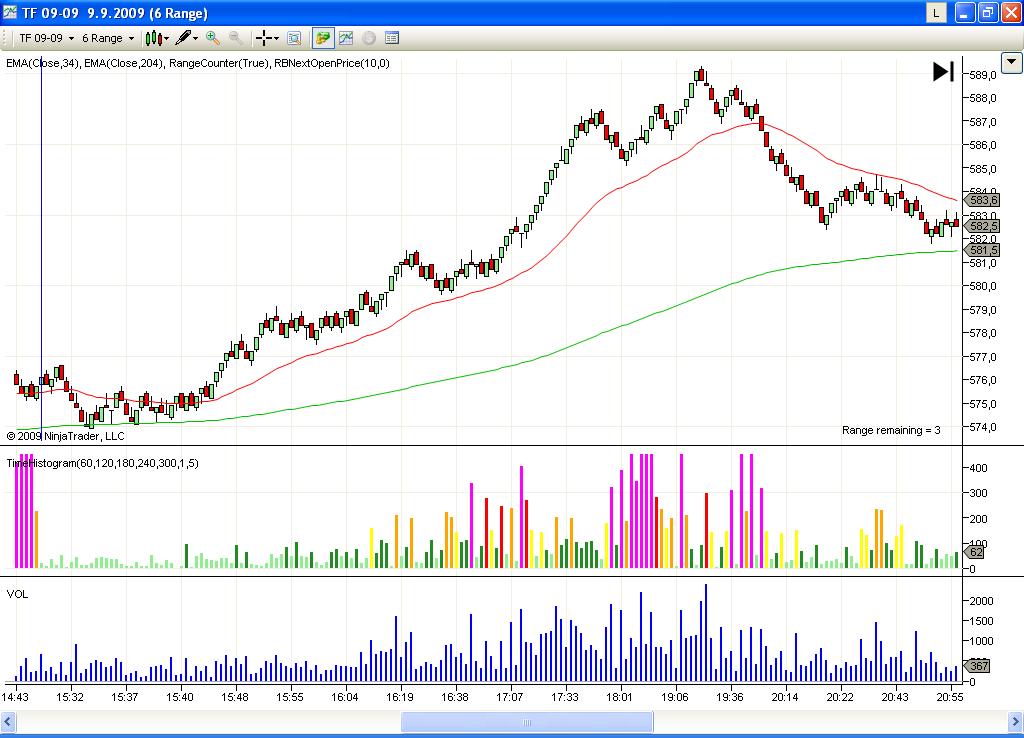Viewport: 1024px width, 738px height.
Task: Expand the 6 Range interval dropdown
Action: coord(131,38)
